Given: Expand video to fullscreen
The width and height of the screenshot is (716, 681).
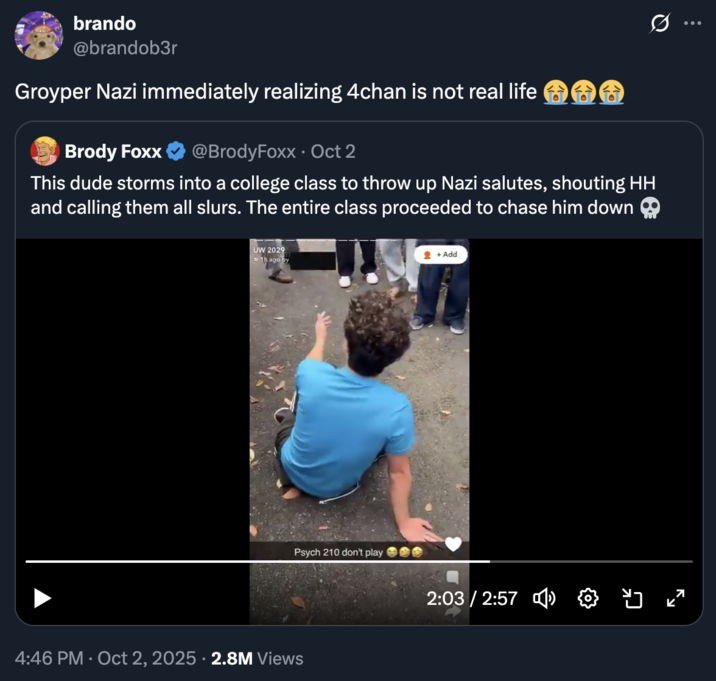Looking at the screenshot, I should (x=675, y=598).
